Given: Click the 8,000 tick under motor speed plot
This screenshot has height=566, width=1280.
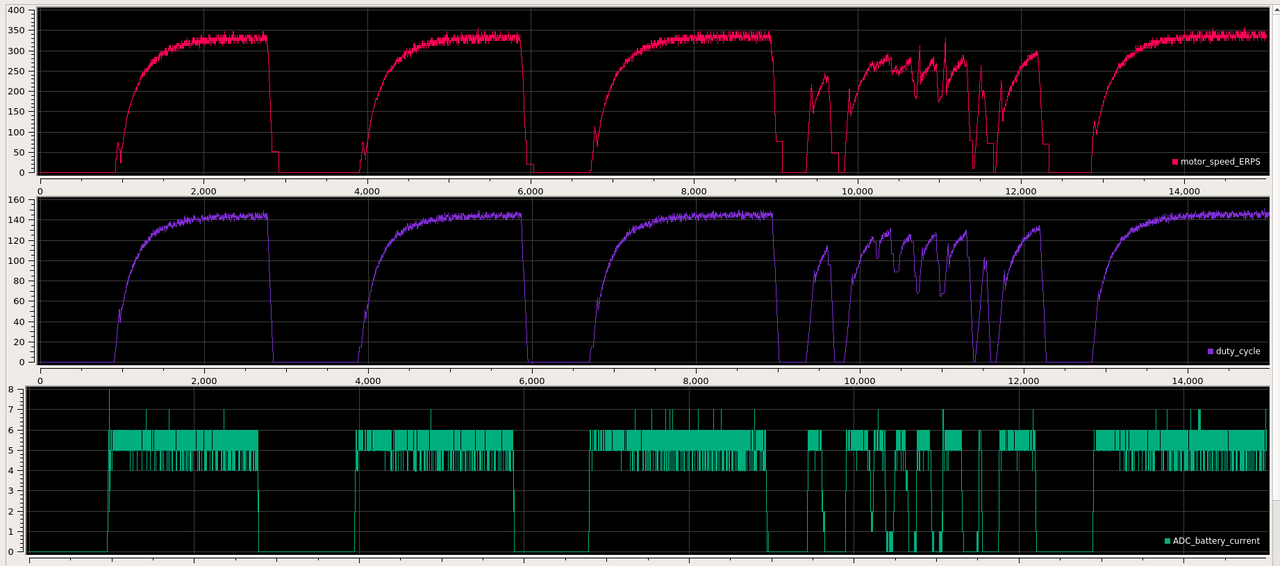Looking at the screenshot, I should [x=693, y=190].
